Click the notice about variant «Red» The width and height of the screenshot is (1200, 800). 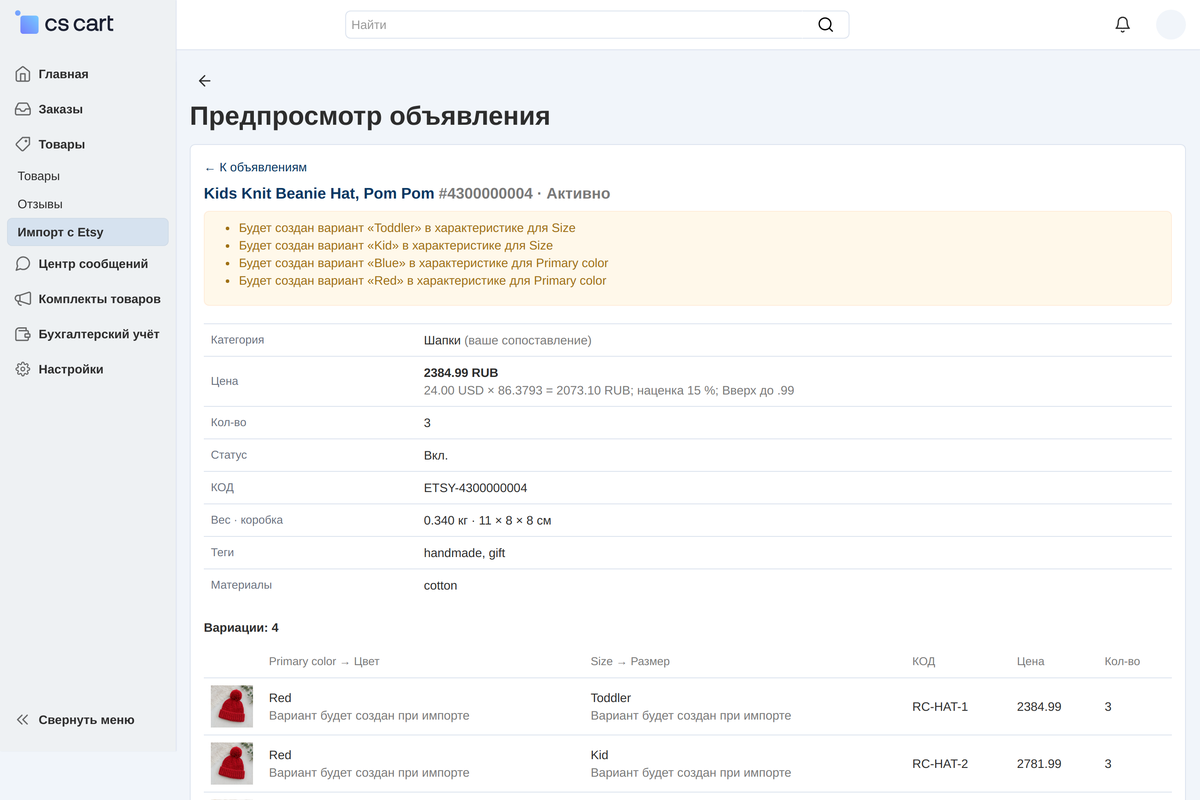(423, 281)
